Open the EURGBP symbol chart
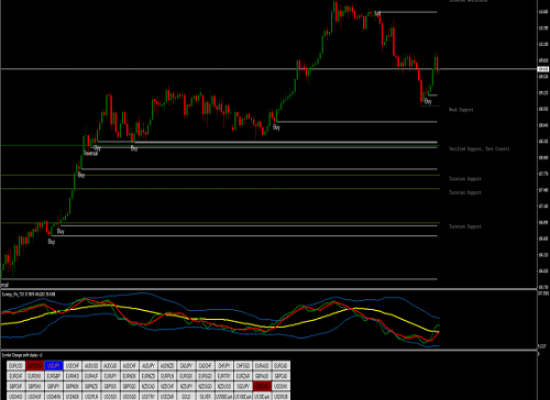Viewport: 550px width, 400px height. tap(54, 376)
